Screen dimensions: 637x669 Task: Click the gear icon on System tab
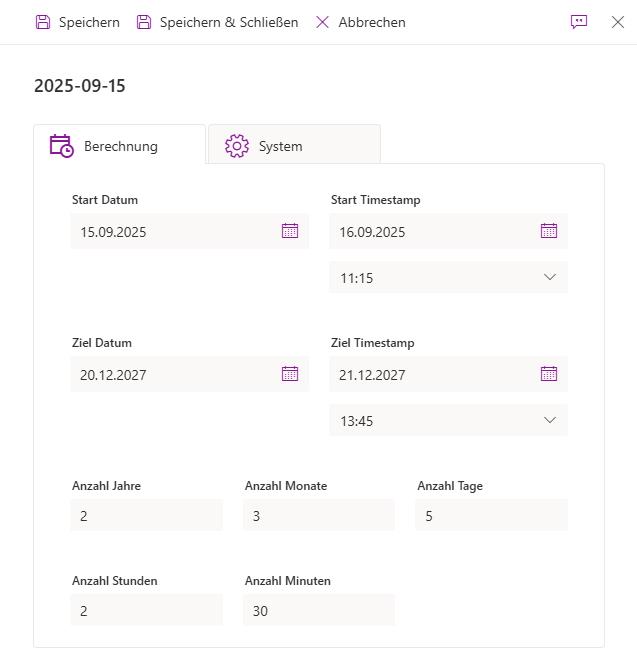(x=236, y=146)
